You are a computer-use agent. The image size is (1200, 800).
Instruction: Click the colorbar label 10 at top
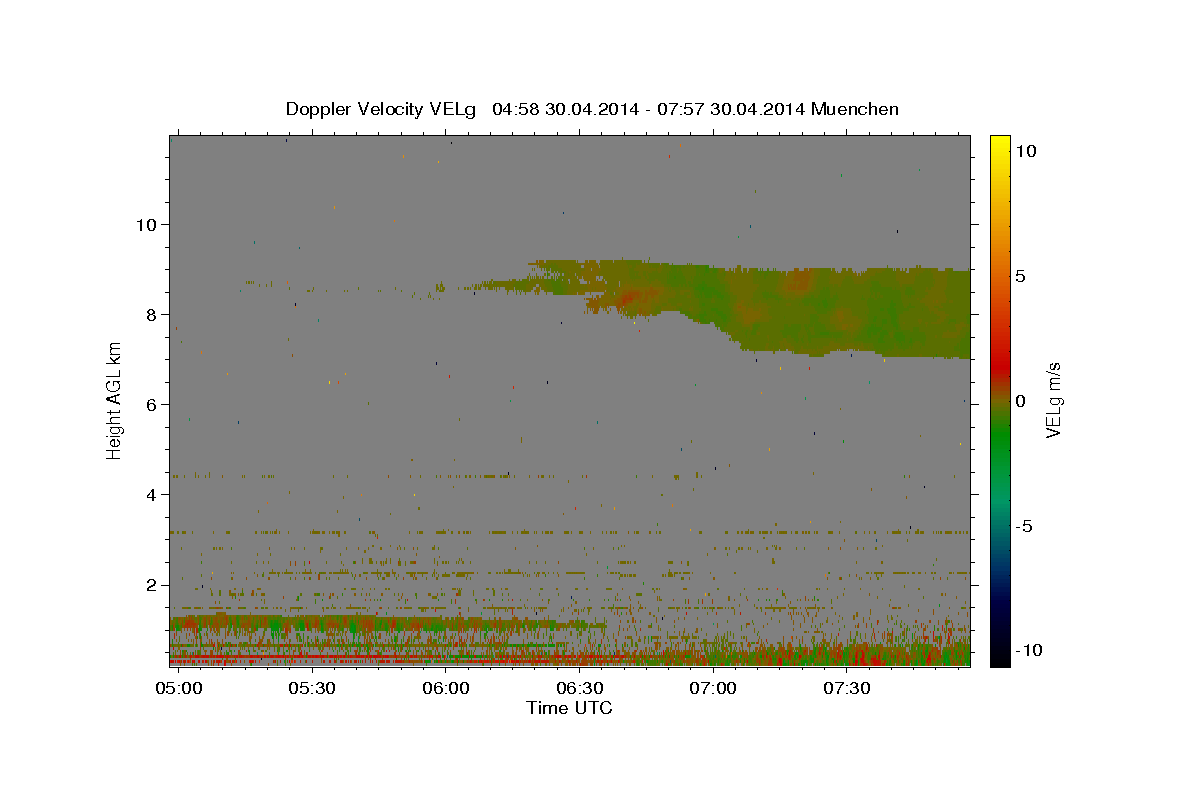[1025, 151]
